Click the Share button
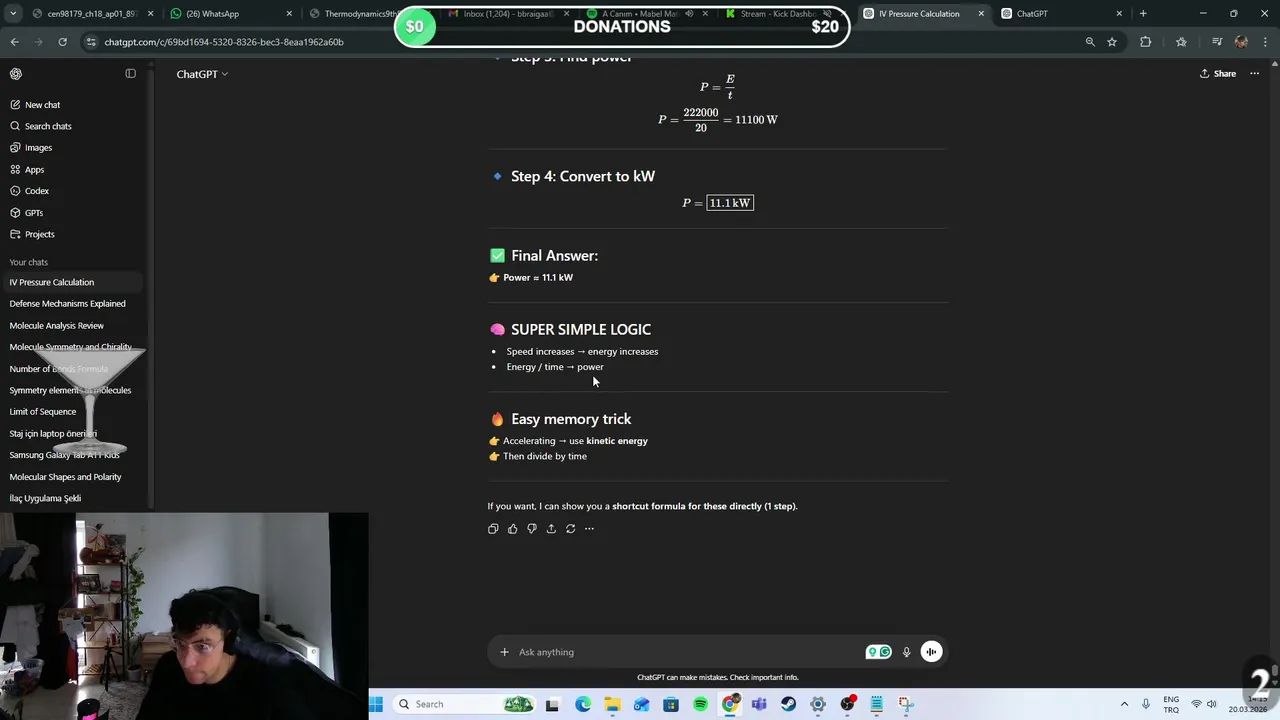Screen dimensions: 1280x720 (x=1218, y=74)
